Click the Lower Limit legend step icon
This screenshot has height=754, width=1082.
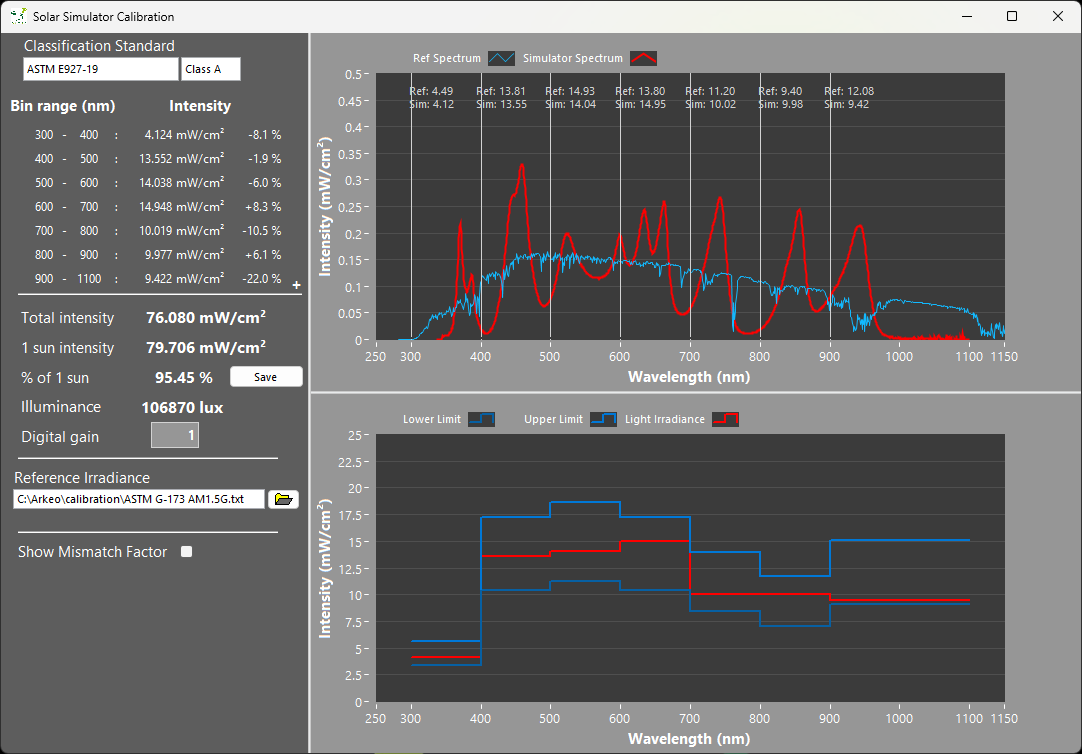click(481, 420)
